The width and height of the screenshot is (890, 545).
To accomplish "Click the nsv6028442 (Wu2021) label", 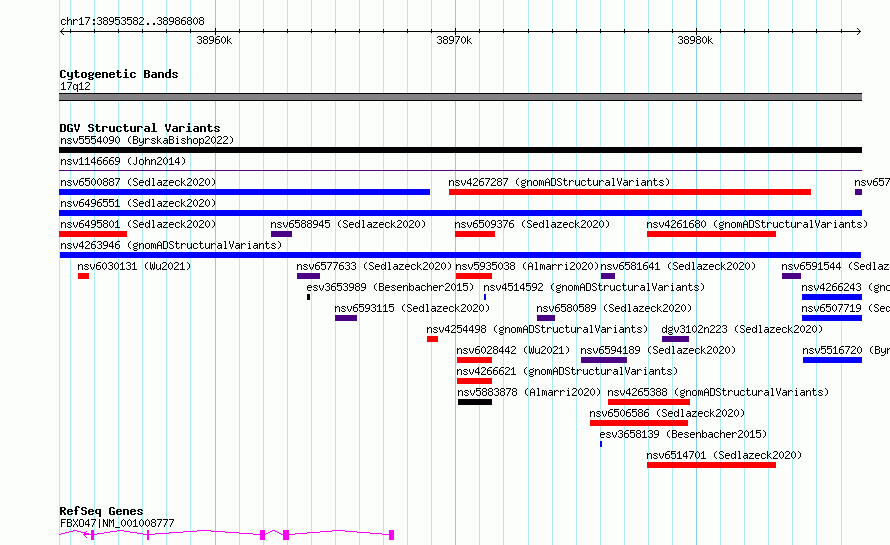I will 513,350.
